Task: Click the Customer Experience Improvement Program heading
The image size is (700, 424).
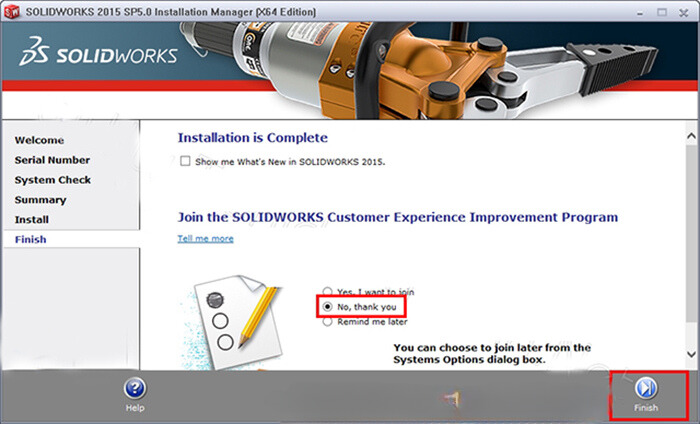Action: point(398,217)
